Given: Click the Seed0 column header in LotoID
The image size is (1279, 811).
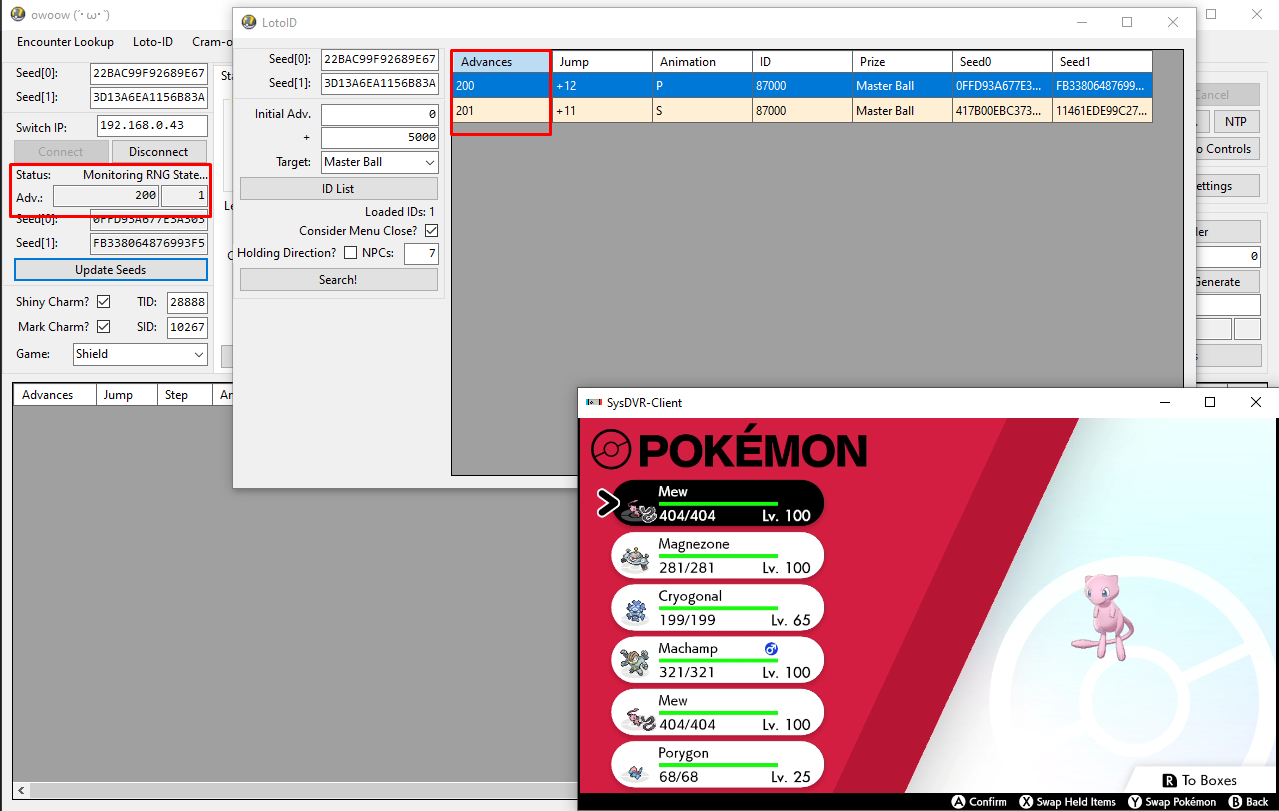Looking at the screenshot, I should click(x=1002, y=62).
